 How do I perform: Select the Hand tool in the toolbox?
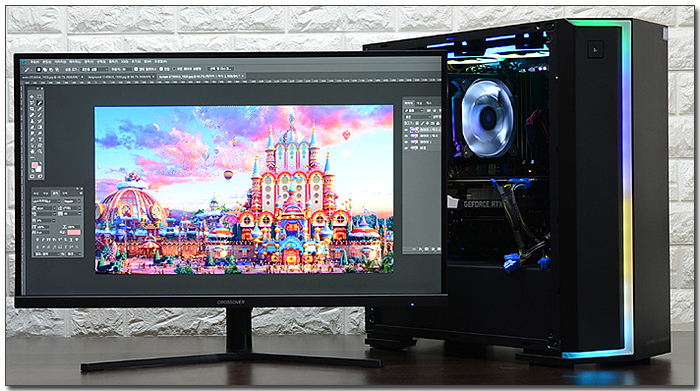coord(33,151)
